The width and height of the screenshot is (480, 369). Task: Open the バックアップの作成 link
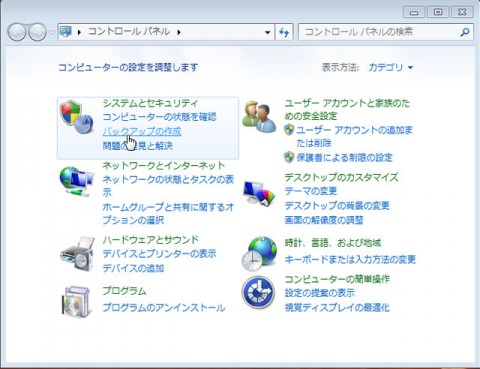[142, 131]
